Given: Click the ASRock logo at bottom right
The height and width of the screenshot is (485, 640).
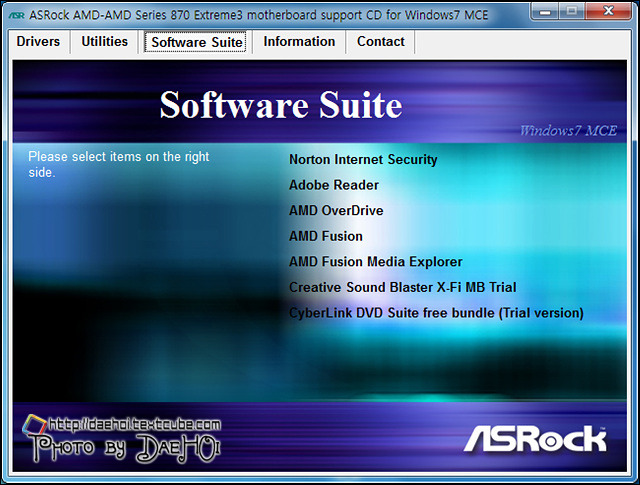Looking at the screenshot, I should (x=536, y=439).
